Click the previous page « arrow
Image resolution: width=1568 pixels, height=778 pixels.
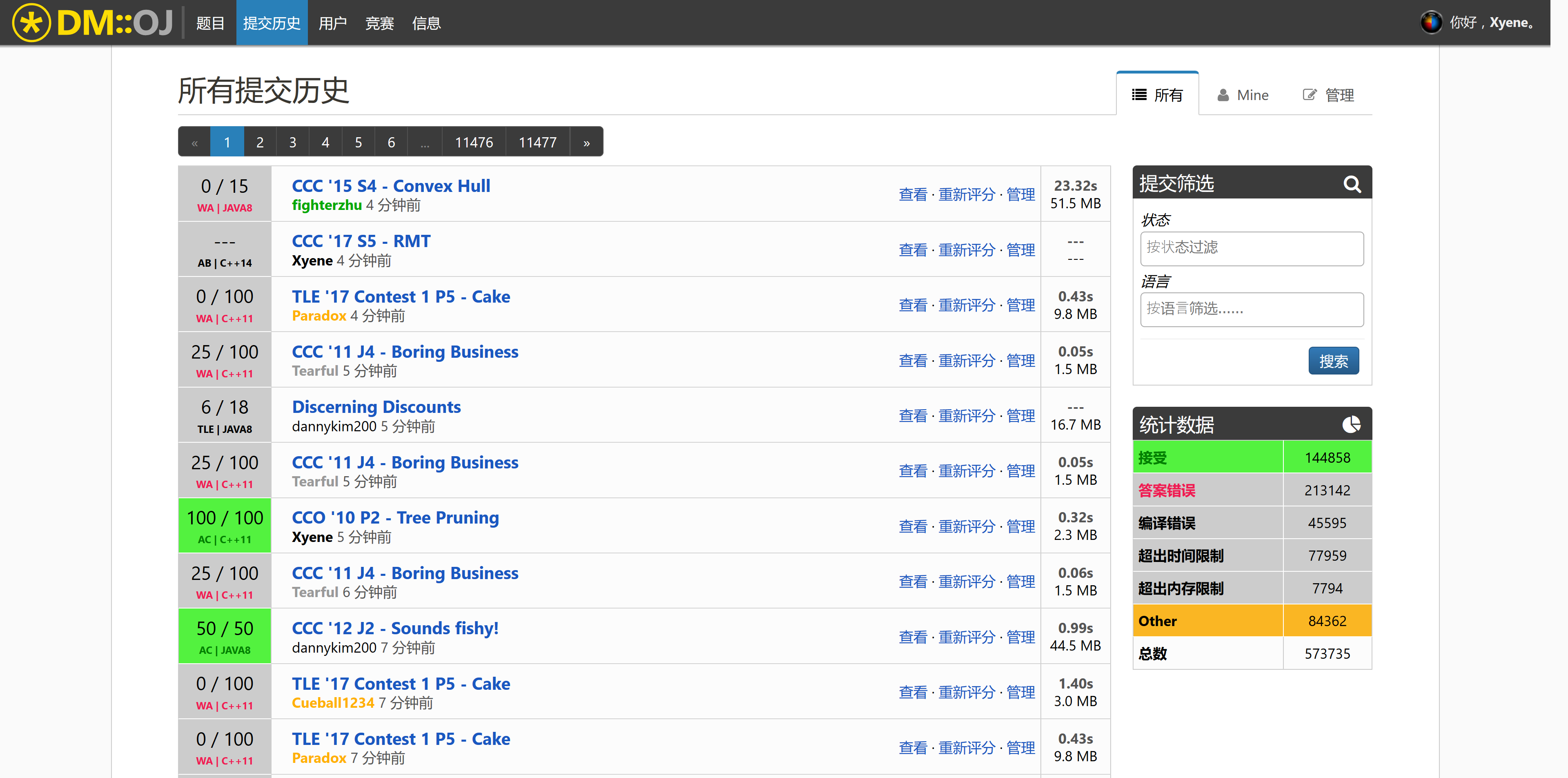(x=194, y=143)
